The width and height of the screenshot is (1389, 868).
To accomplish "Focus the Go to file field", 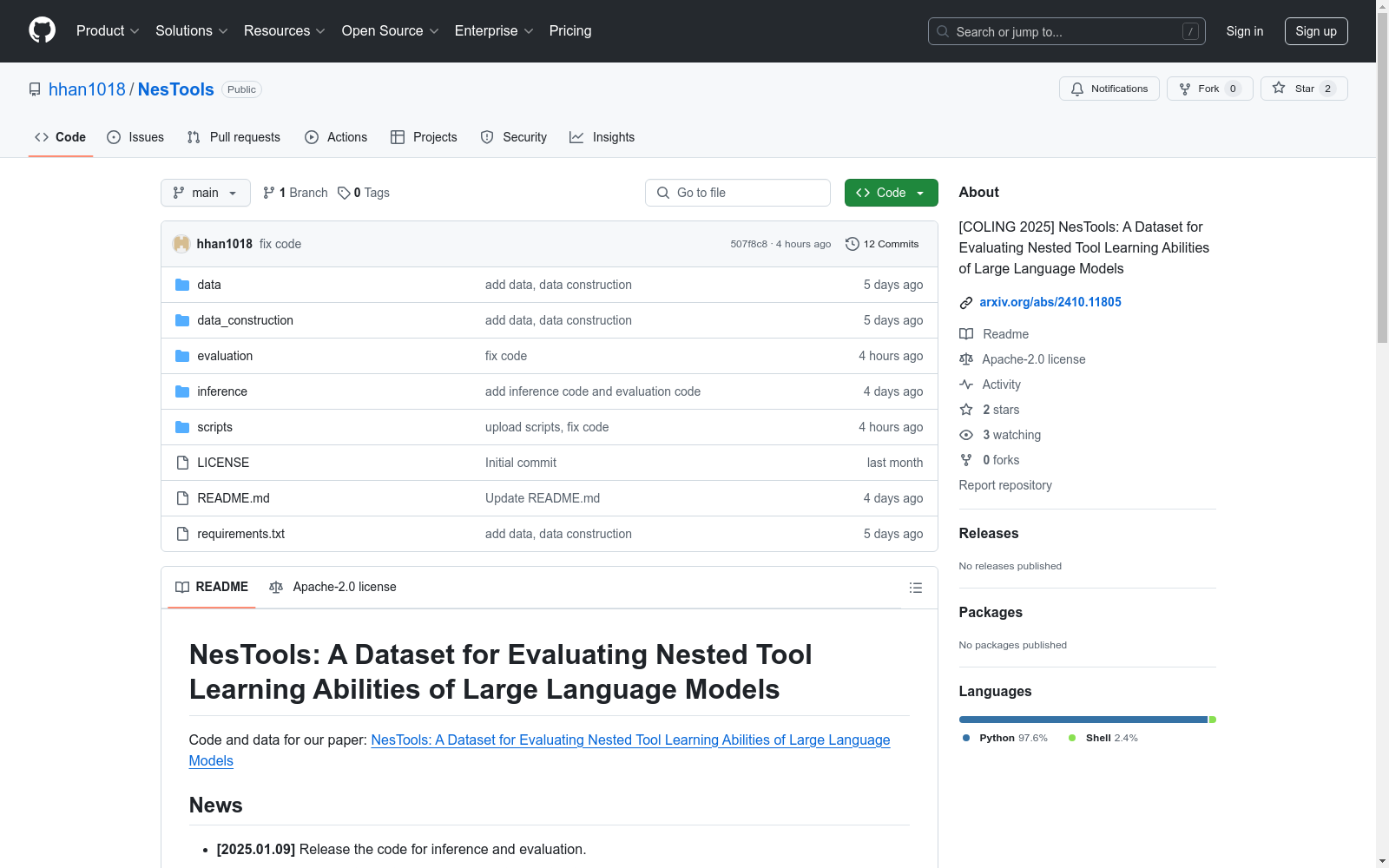I will [738, 193].
